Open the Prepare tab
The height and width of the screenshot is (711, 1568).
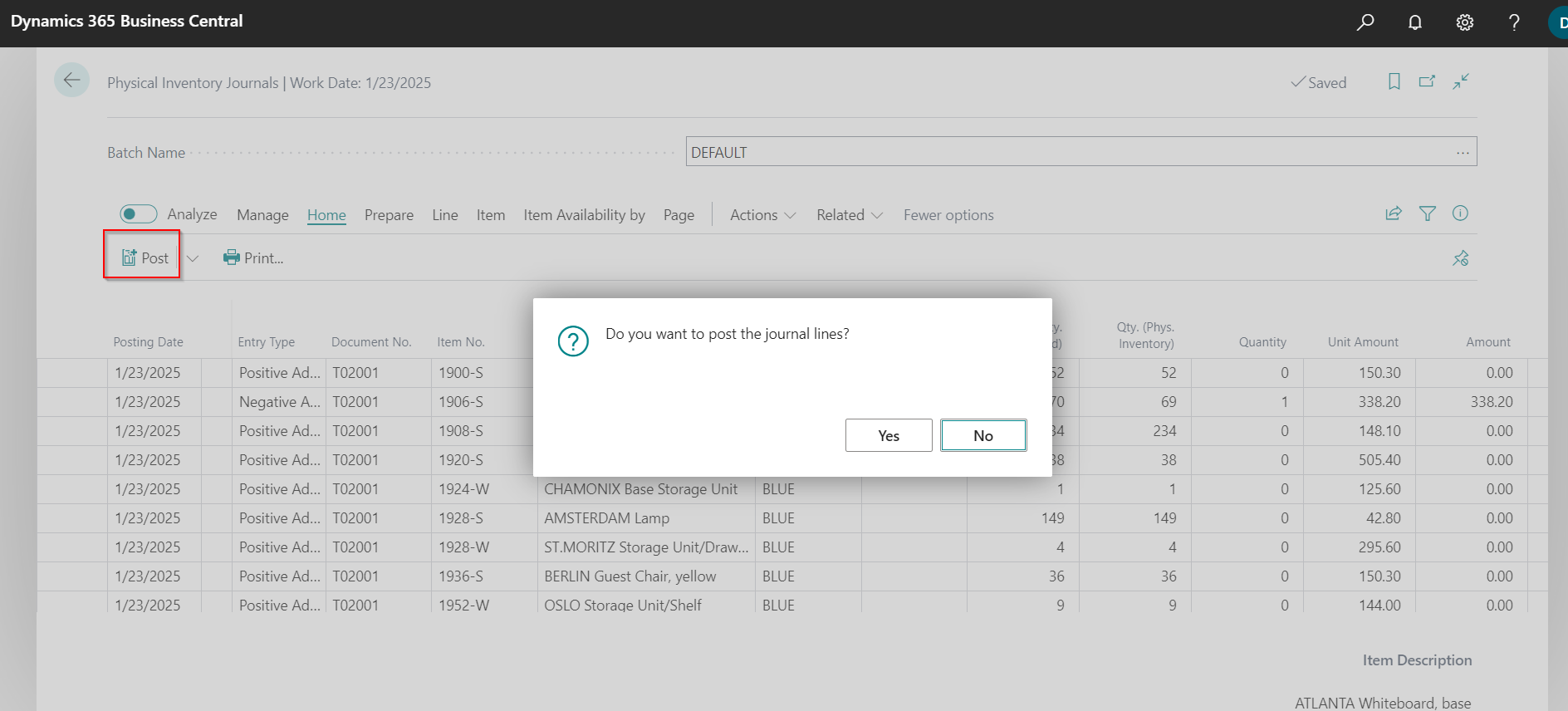(389, 215)
